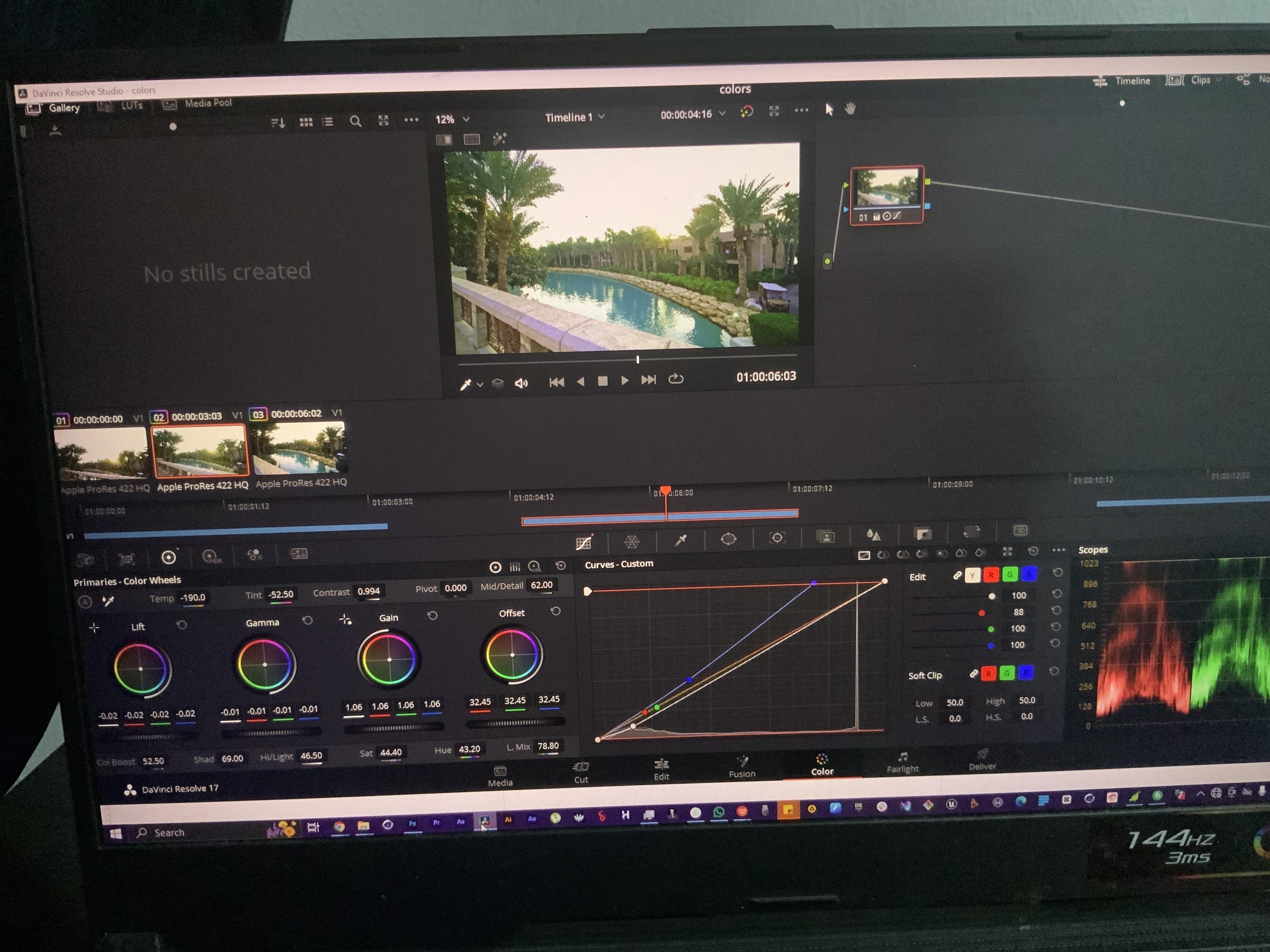Open the Media Pool panel
The width and height of the screenshot is (1270, 952).
pos(197,103)
